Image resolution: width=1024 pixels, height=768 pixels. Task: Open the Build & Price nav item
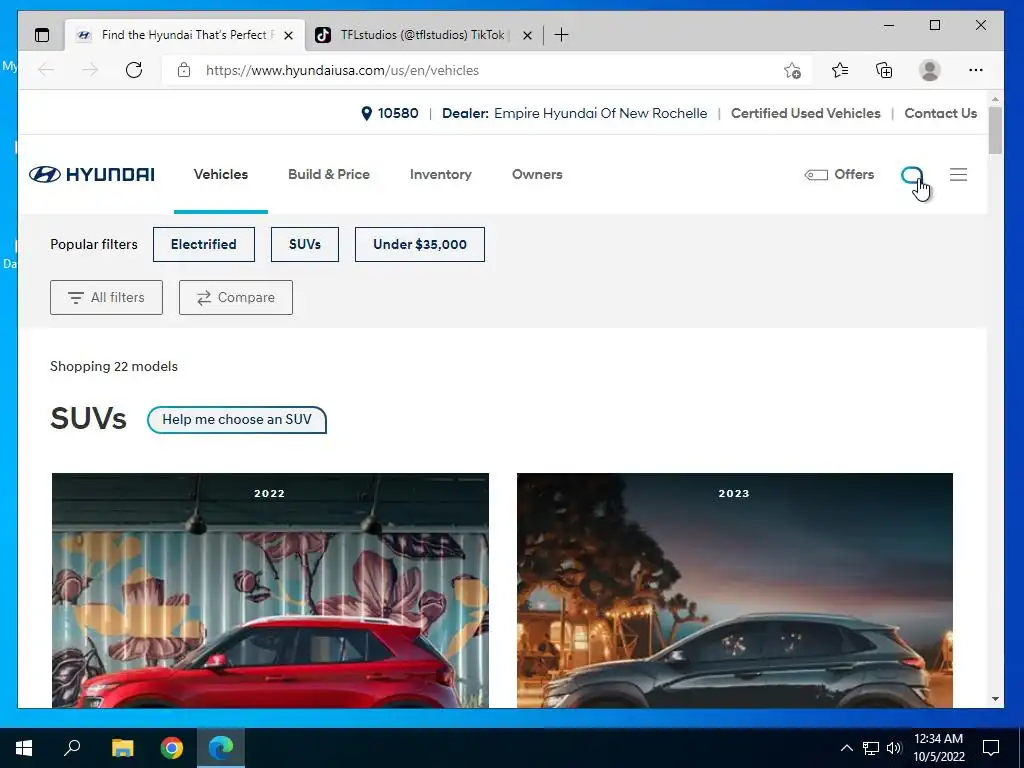click(328, 174)
